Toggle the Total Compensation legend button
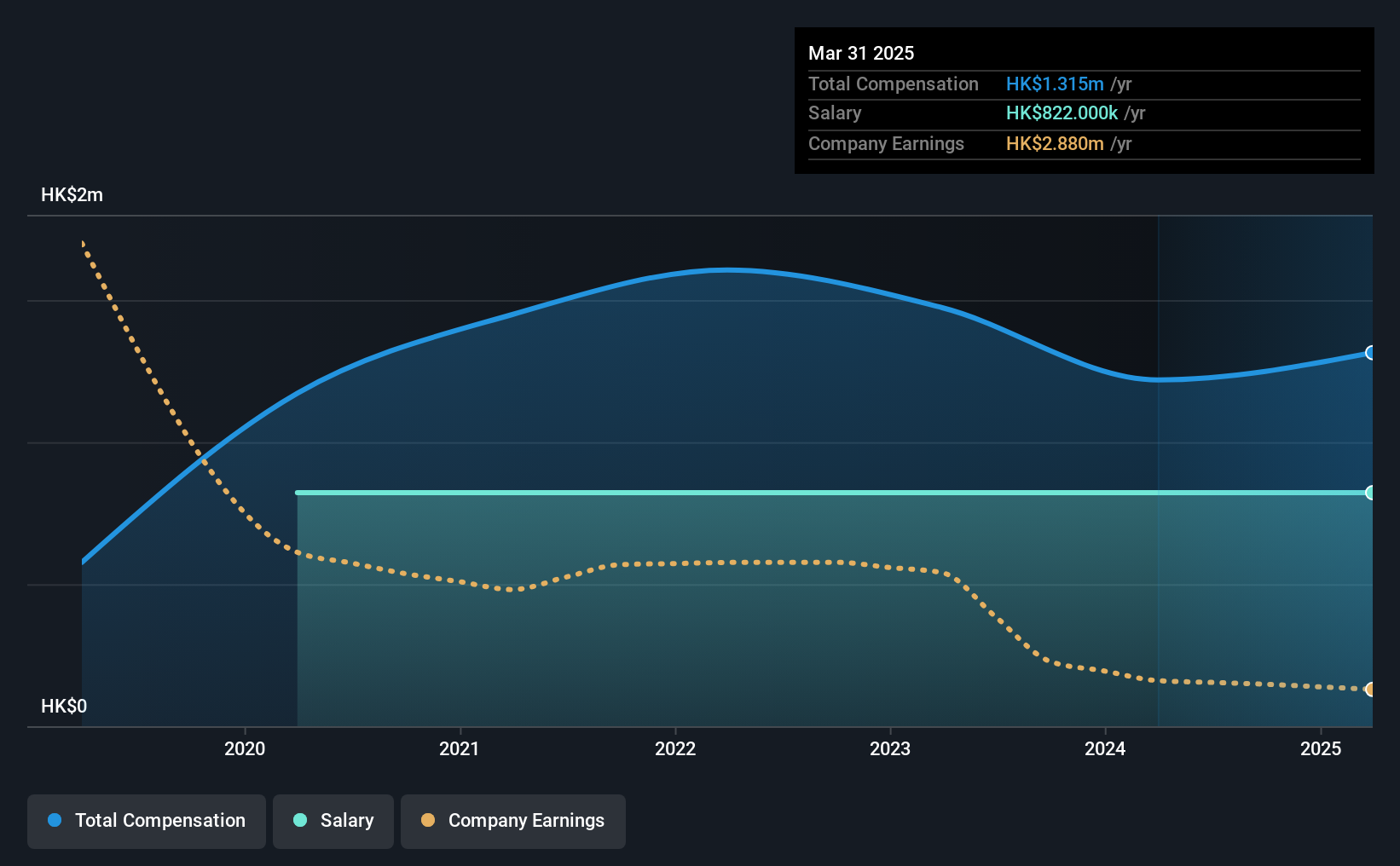 (x=147, y=821)
